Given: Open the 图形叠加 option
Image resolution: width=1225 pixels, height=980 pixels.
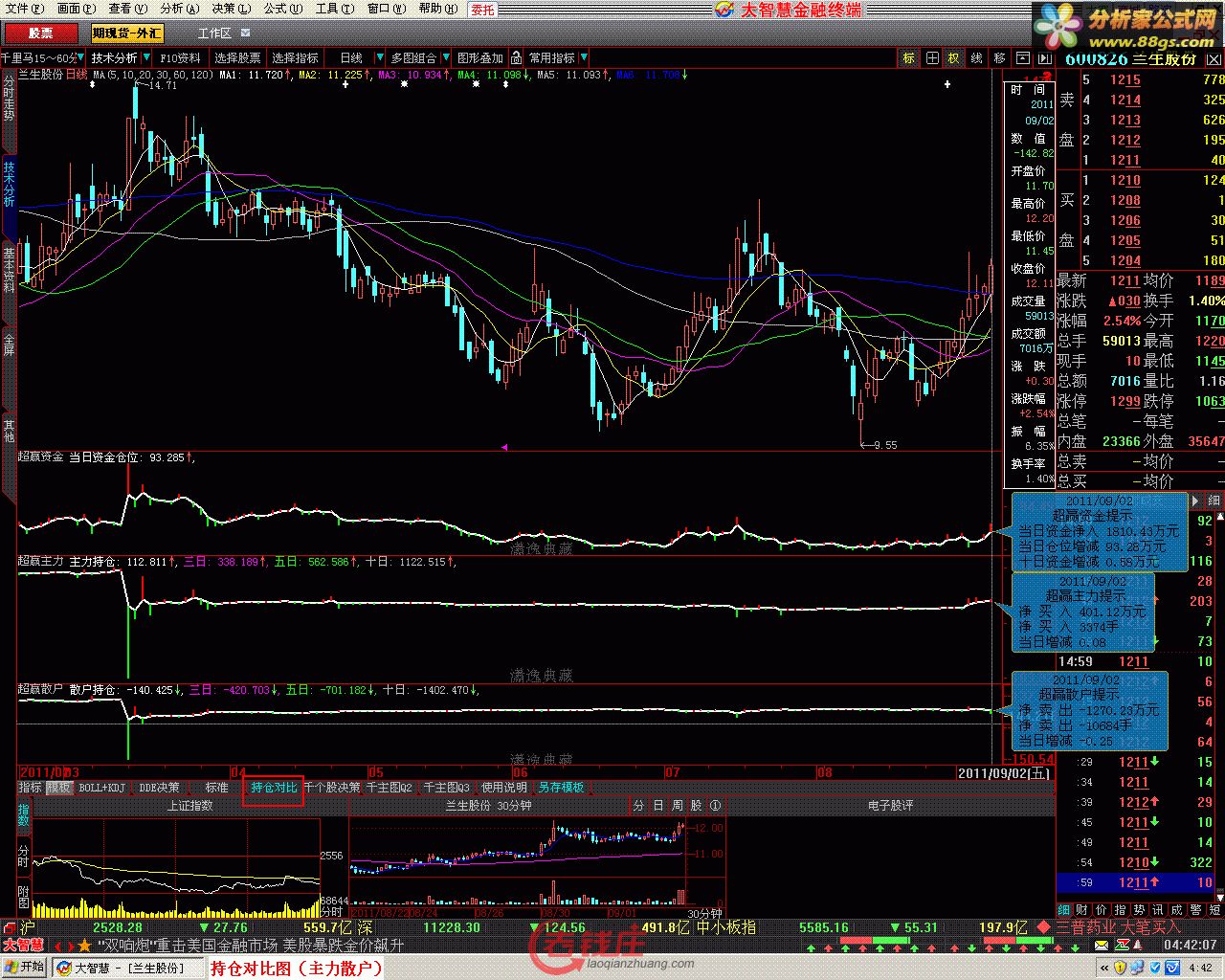Looking at the screenshot, I should tap(480, 58).
